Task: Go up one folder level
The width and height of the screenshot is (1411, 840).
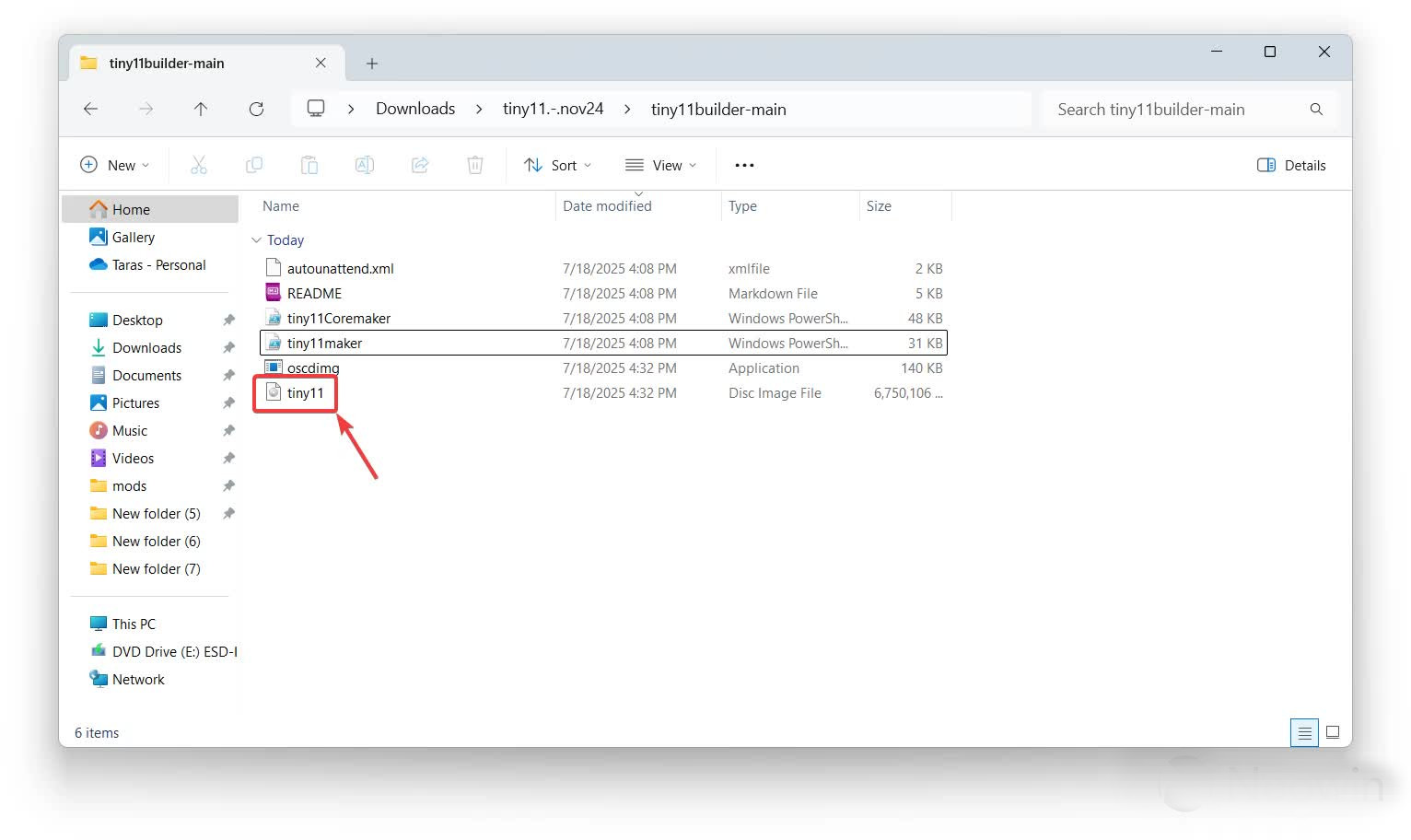Action: click(x=201, y=109)
